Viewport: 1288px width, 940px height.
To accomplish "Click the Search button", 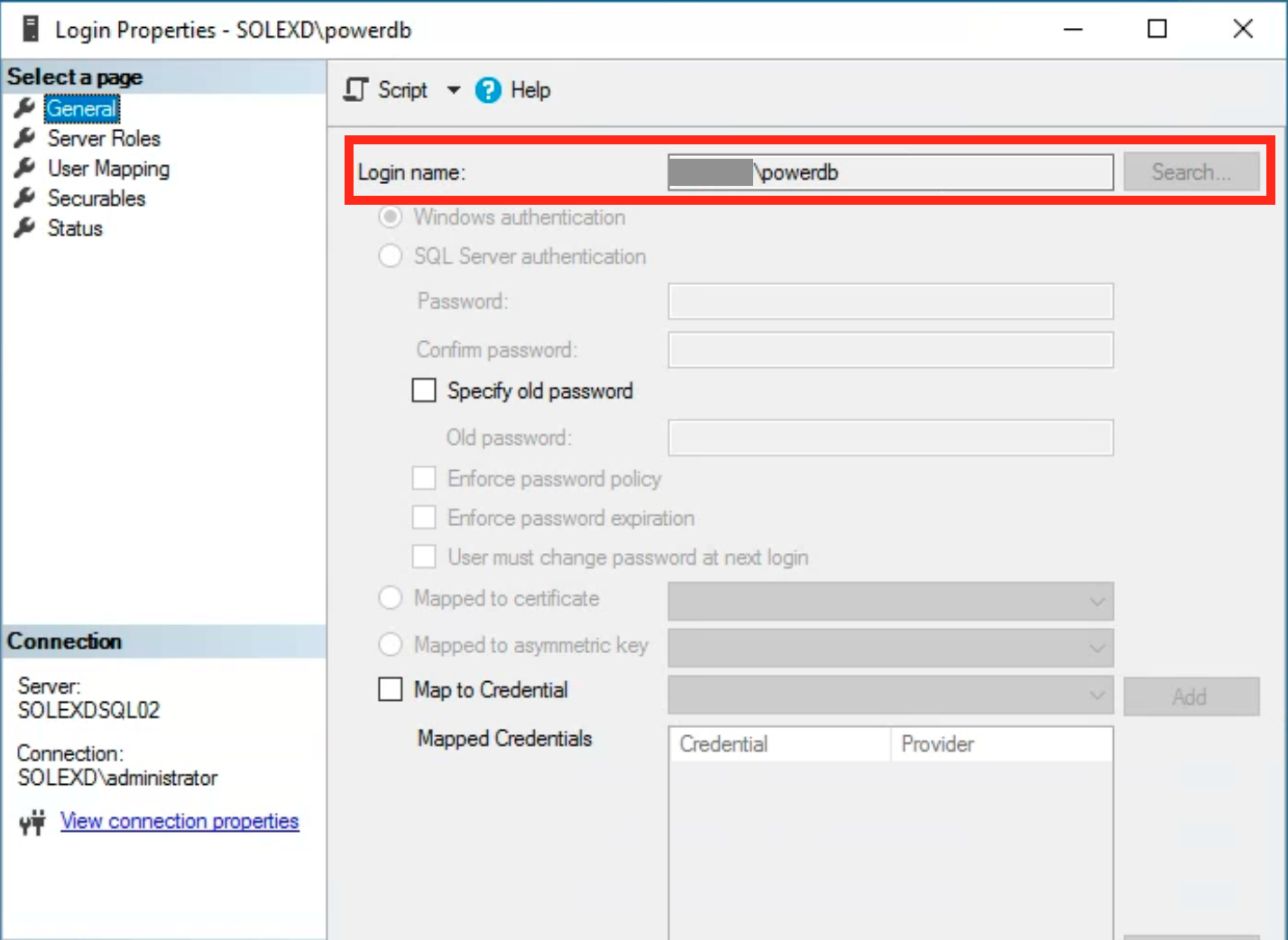I will pyautogui.click(x=1191, y=171).
